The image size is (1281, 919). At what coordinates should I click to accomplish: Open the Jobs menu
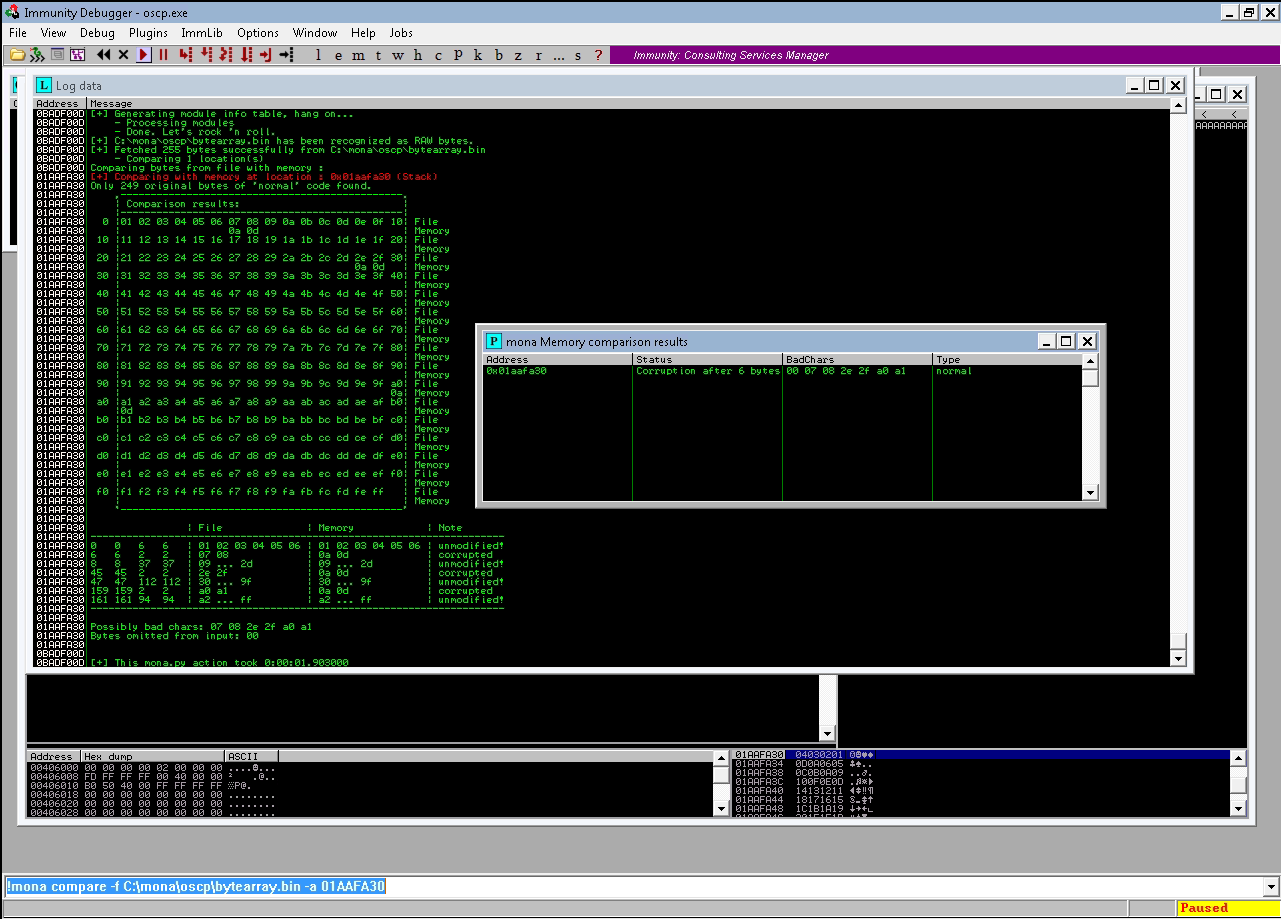tap(401, 33)
